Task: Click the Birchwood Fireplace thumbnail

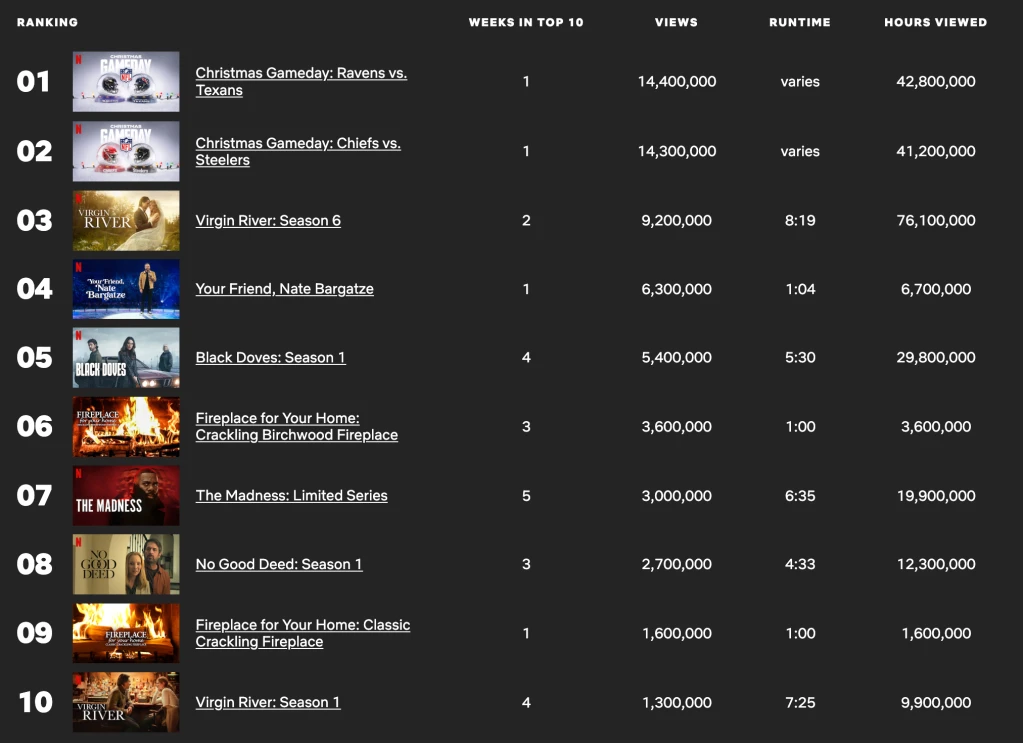Action: coord(126,427)
